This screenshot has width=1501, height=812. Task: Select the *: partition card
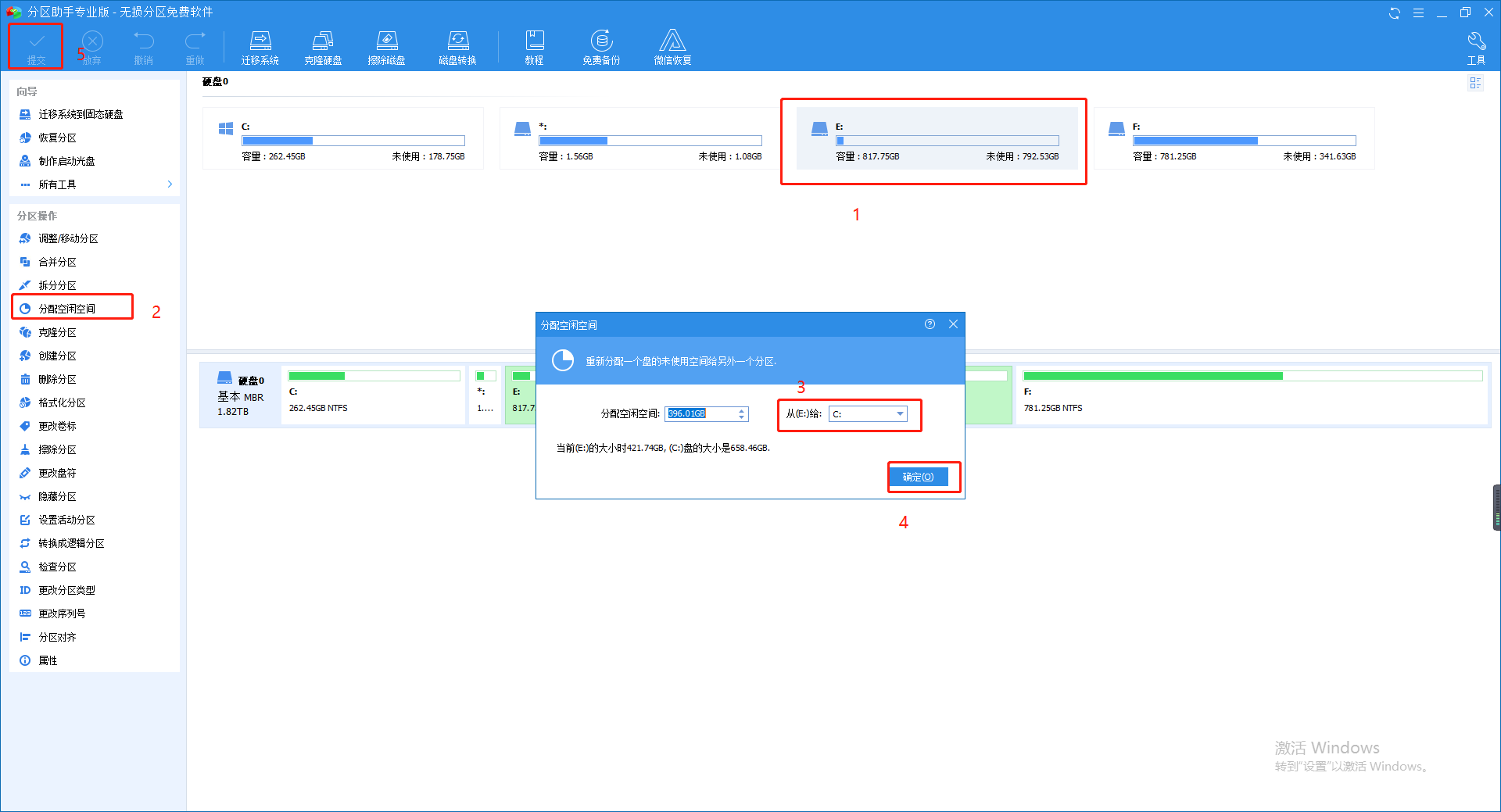639,138
